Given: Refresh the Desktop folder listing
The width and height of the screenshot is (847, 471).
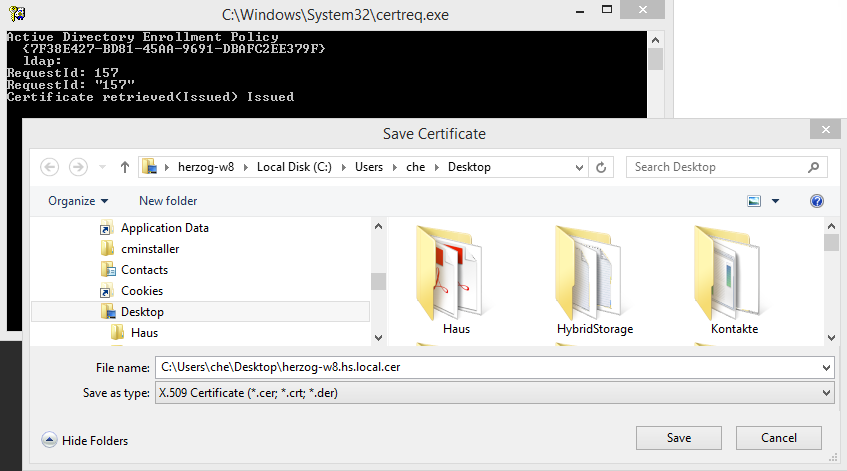Looking at the screenshot, I should coord(600,167).
